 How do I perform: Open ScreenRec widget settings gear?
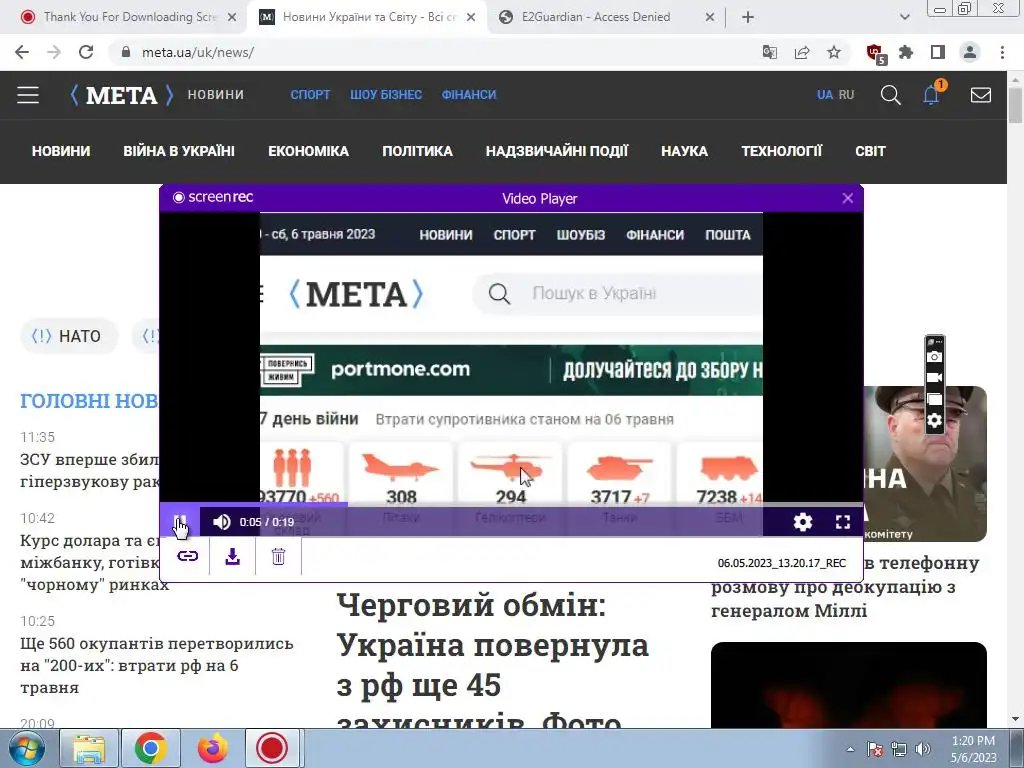(935, 421)
